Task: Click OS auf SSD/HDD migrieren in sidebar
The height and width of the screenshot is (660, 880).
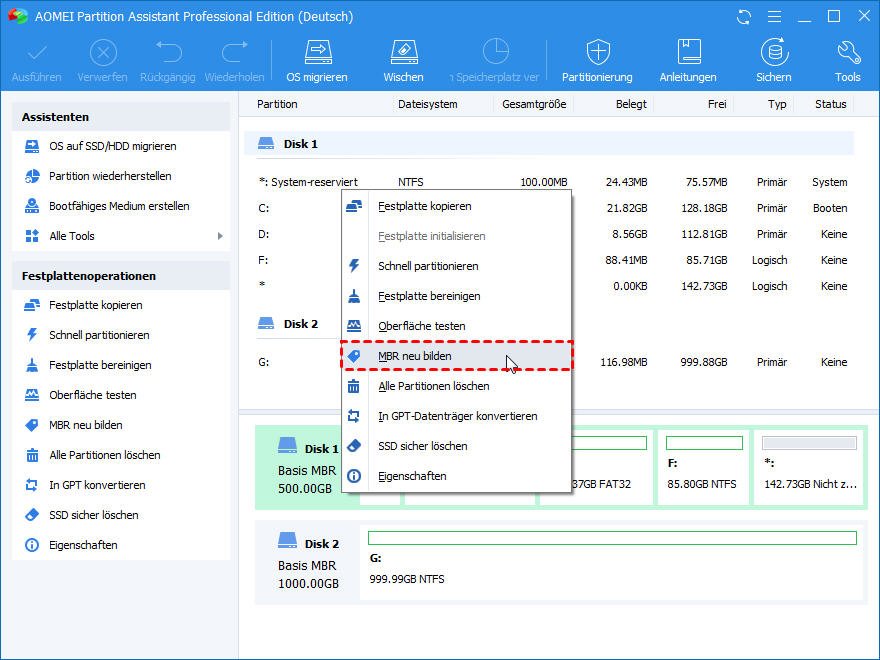Action: coord(112,146)
